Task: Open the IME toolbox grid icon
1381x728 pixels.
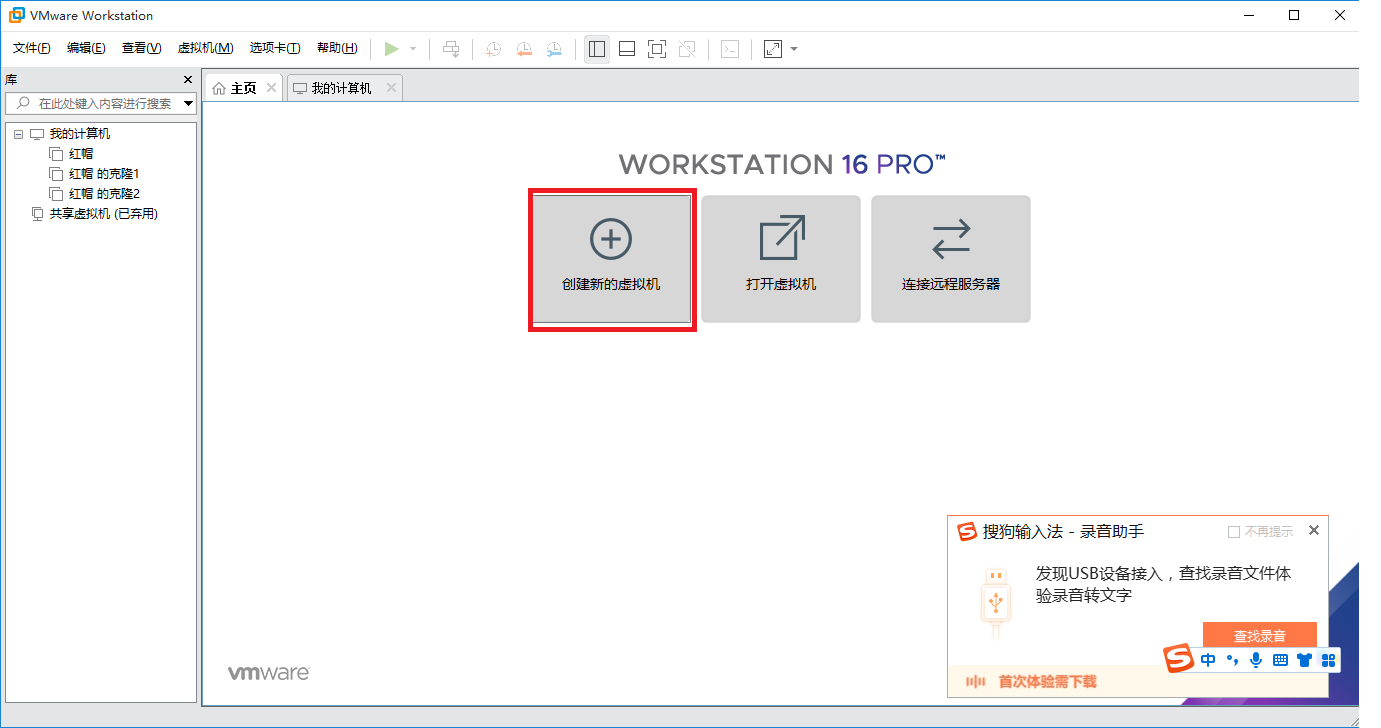Action: click(x=1328, y=660)
